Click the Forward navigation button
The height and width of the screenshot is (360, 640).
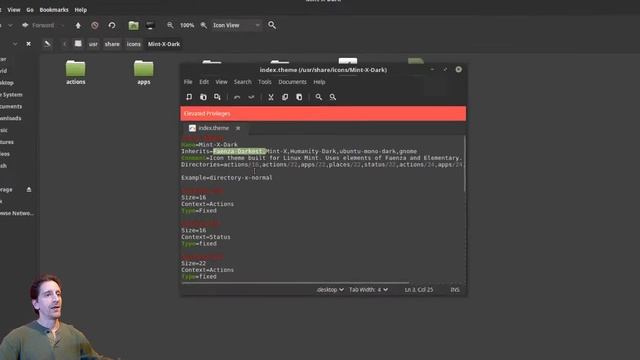(38, 25)
